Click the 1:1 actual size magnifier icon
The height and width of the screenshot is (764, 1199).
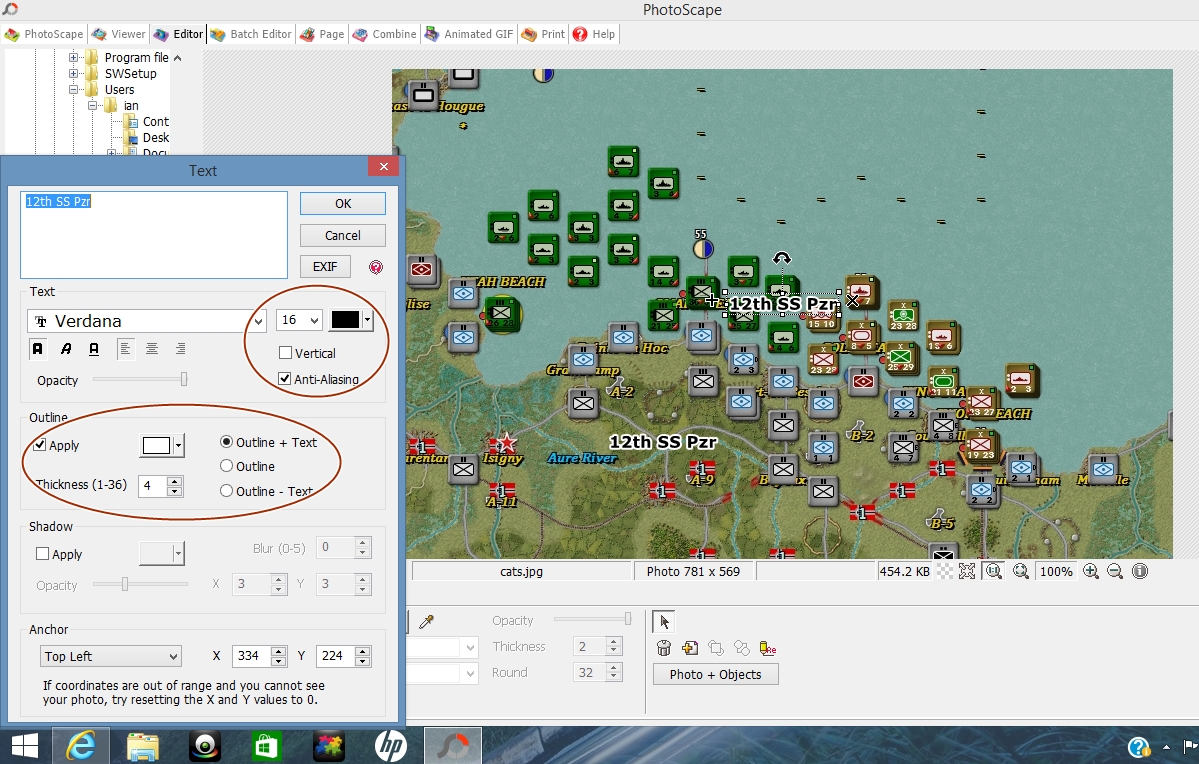994,571
